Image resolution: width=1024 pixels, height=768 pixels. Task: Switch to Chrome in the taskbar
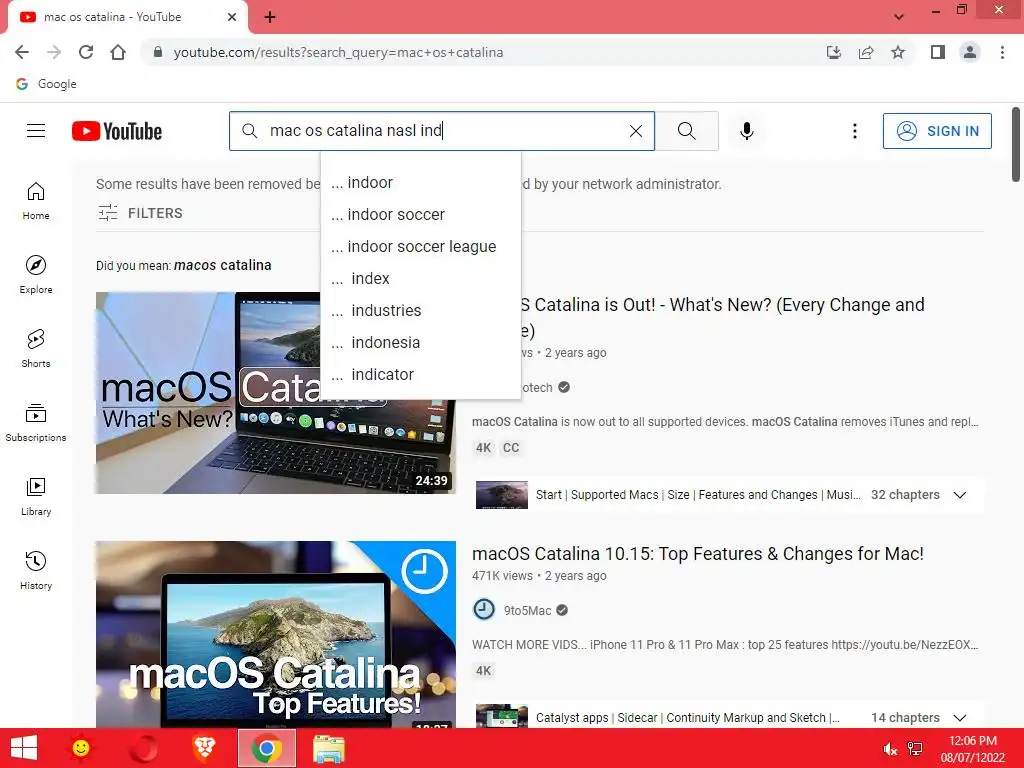coord(266,748)
